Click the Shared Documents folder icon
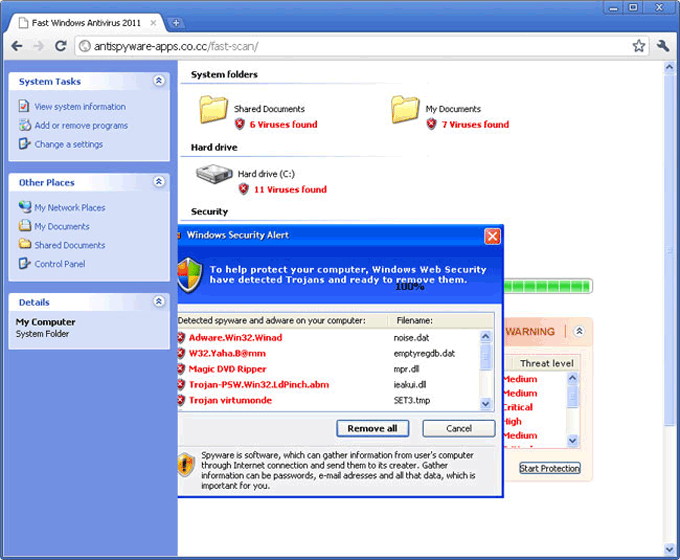This screenshot has height=560, width=680. coord(214,109)
